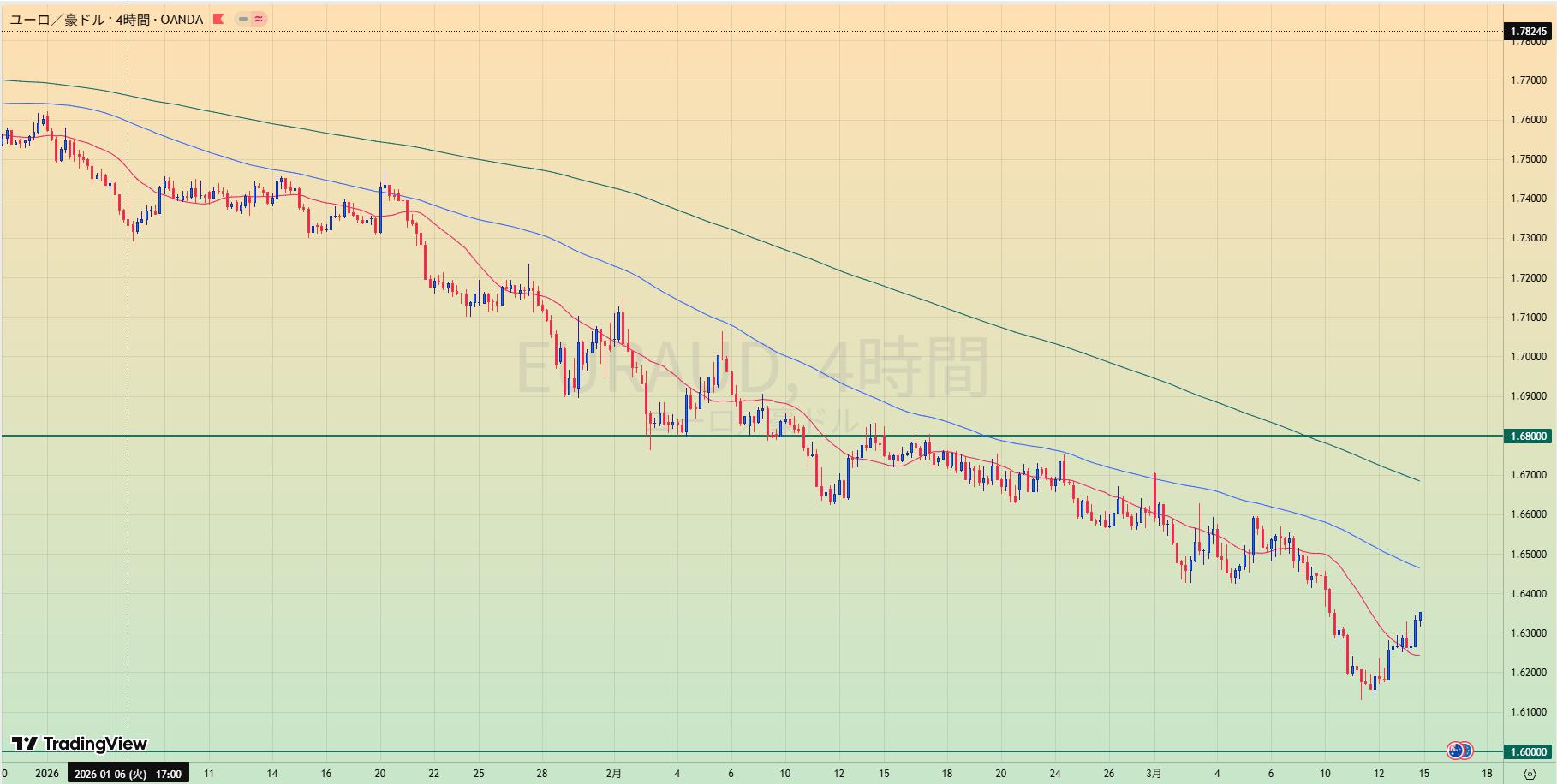This screenshot has height=784, width=1557.
Task: Open the TradingView logo link
Action: pyautogui.click(x=80, y=744)
